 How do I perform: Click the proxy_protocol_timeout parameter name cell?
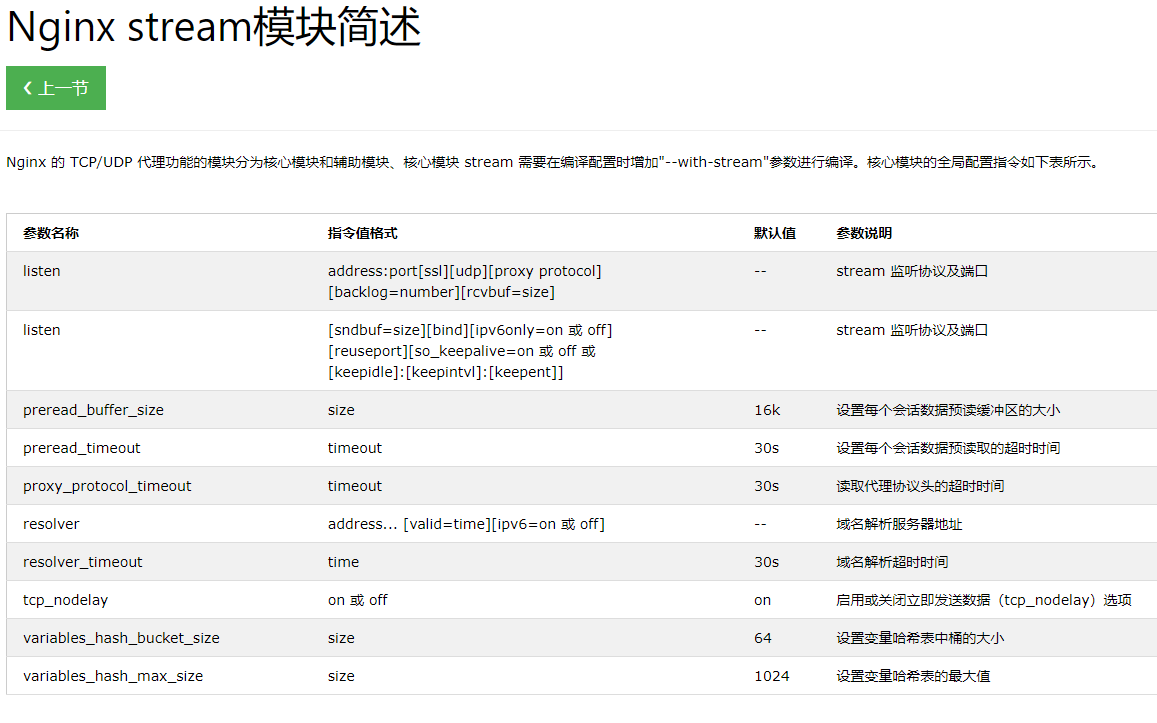coord(107,486)
